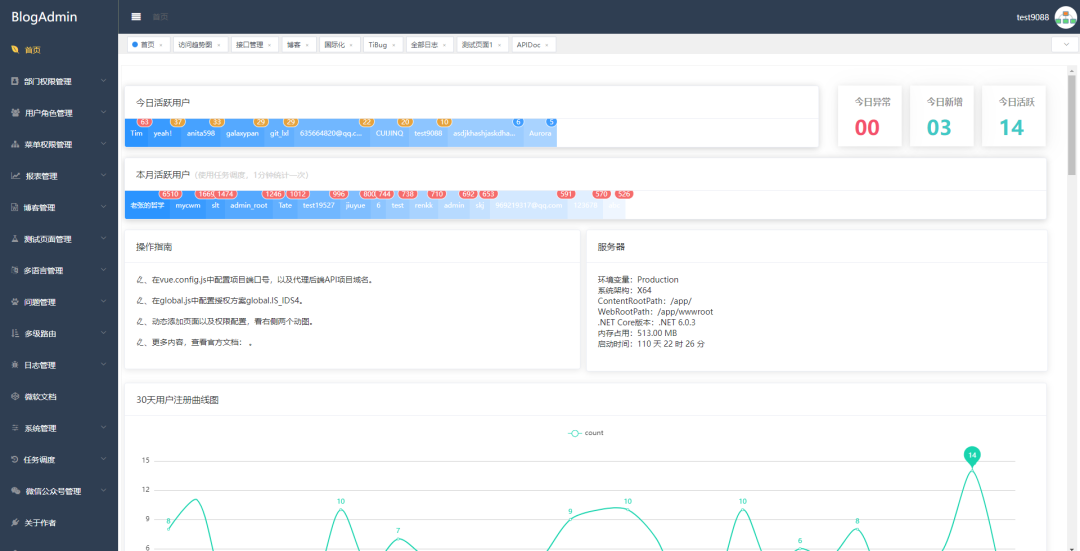Click the user avatar in top right
The width and height of the screenshot is (1080, 551).
tap(1065, 17)
